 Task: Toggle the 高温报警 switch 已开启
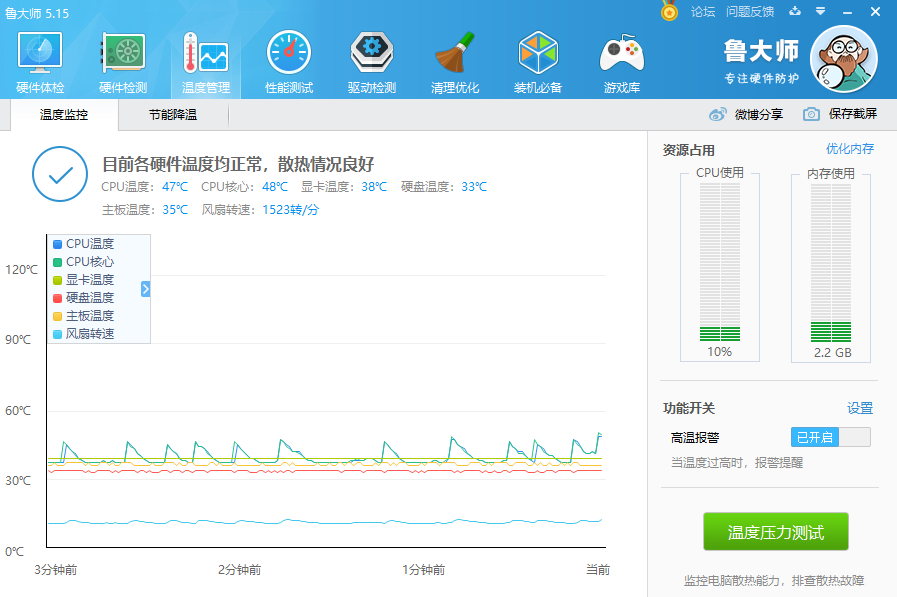click(x=831, y=437)
